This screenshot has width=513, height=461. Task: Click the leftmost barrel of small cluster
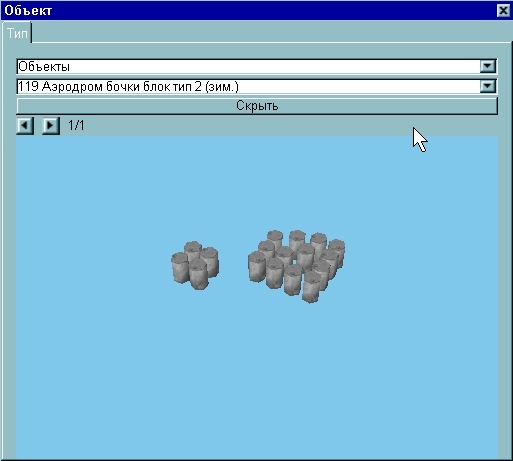[x=180, y=268]
